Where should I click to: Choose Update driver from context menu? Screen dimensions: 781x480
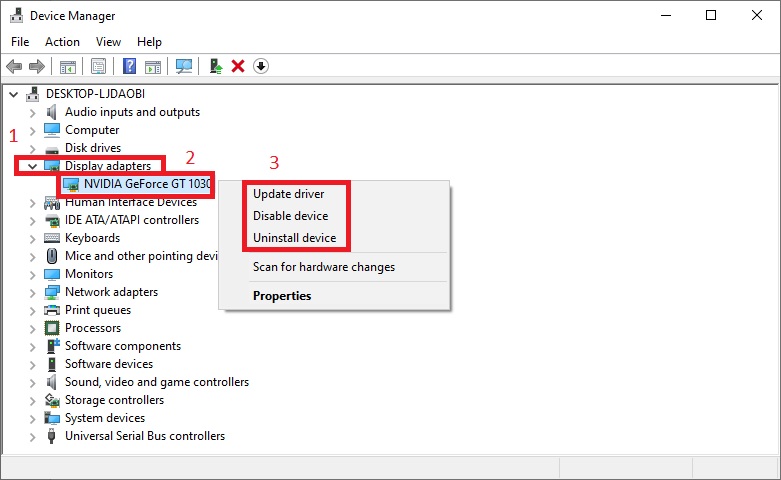coord(288,194)
